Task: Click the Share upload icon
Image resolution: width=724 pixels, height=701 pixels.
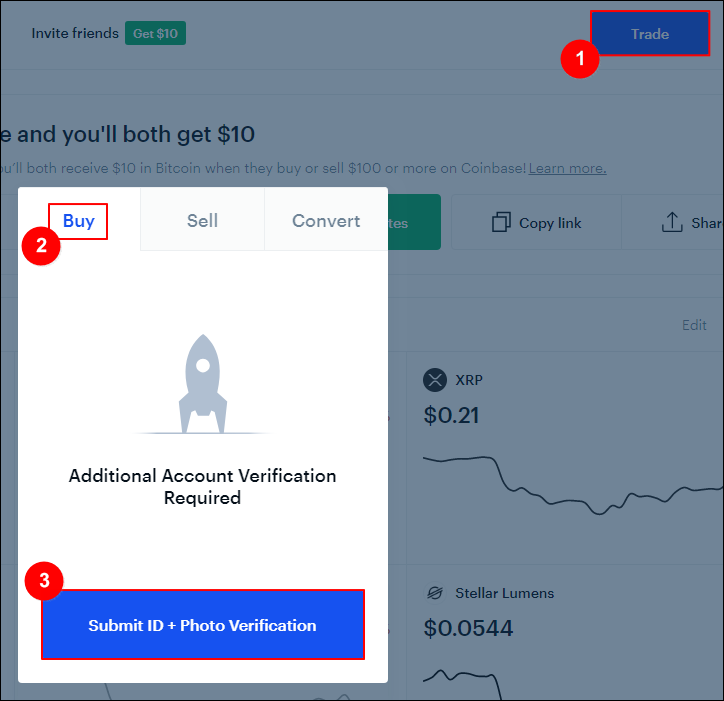Action: click(672, 222)
